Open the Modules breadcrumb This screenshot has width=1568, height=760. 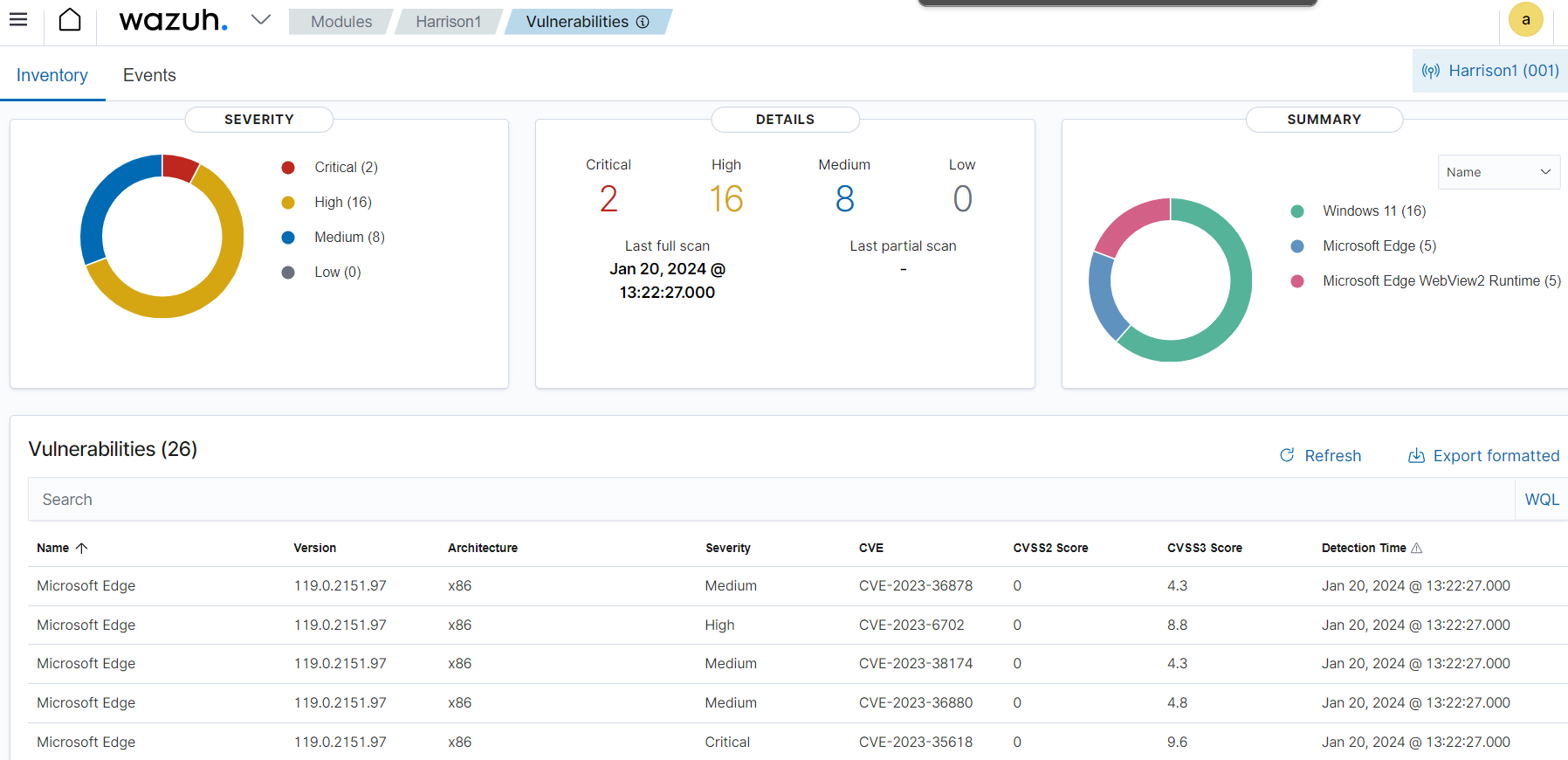pos(340,22)
